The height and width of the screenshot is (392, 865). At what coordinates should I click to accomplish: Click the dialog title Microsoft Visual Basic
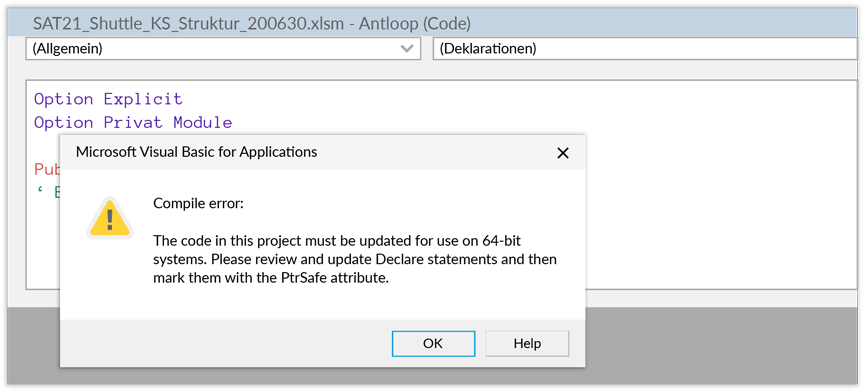point(196,152)
